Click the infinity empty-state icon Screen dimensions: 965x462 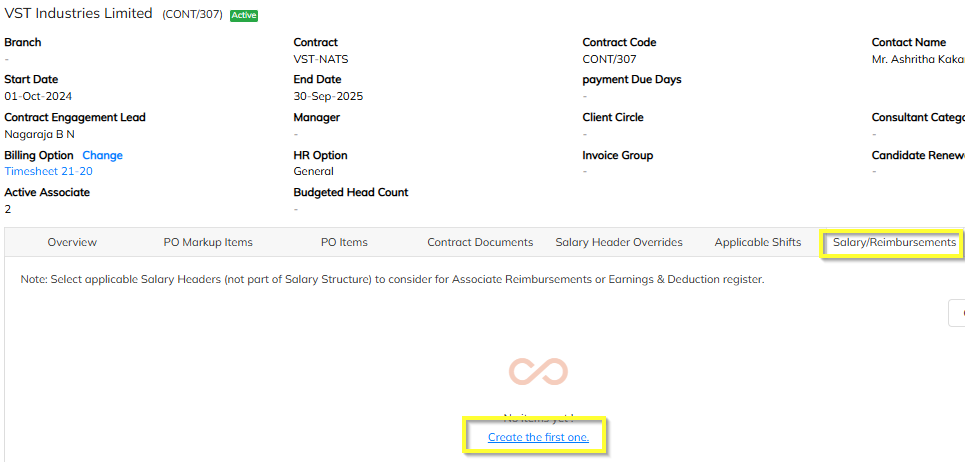click(x=538, y=372)
